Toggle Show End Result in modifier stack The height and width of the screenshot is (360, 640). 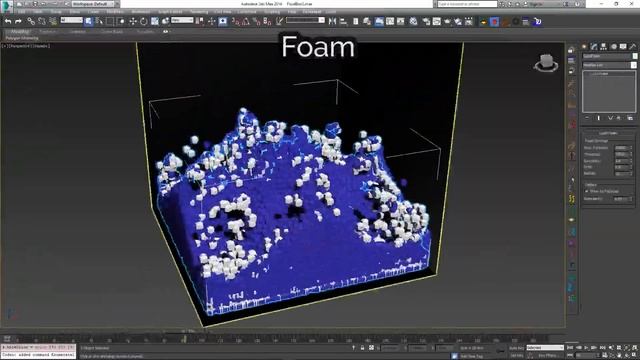[599, 118]
